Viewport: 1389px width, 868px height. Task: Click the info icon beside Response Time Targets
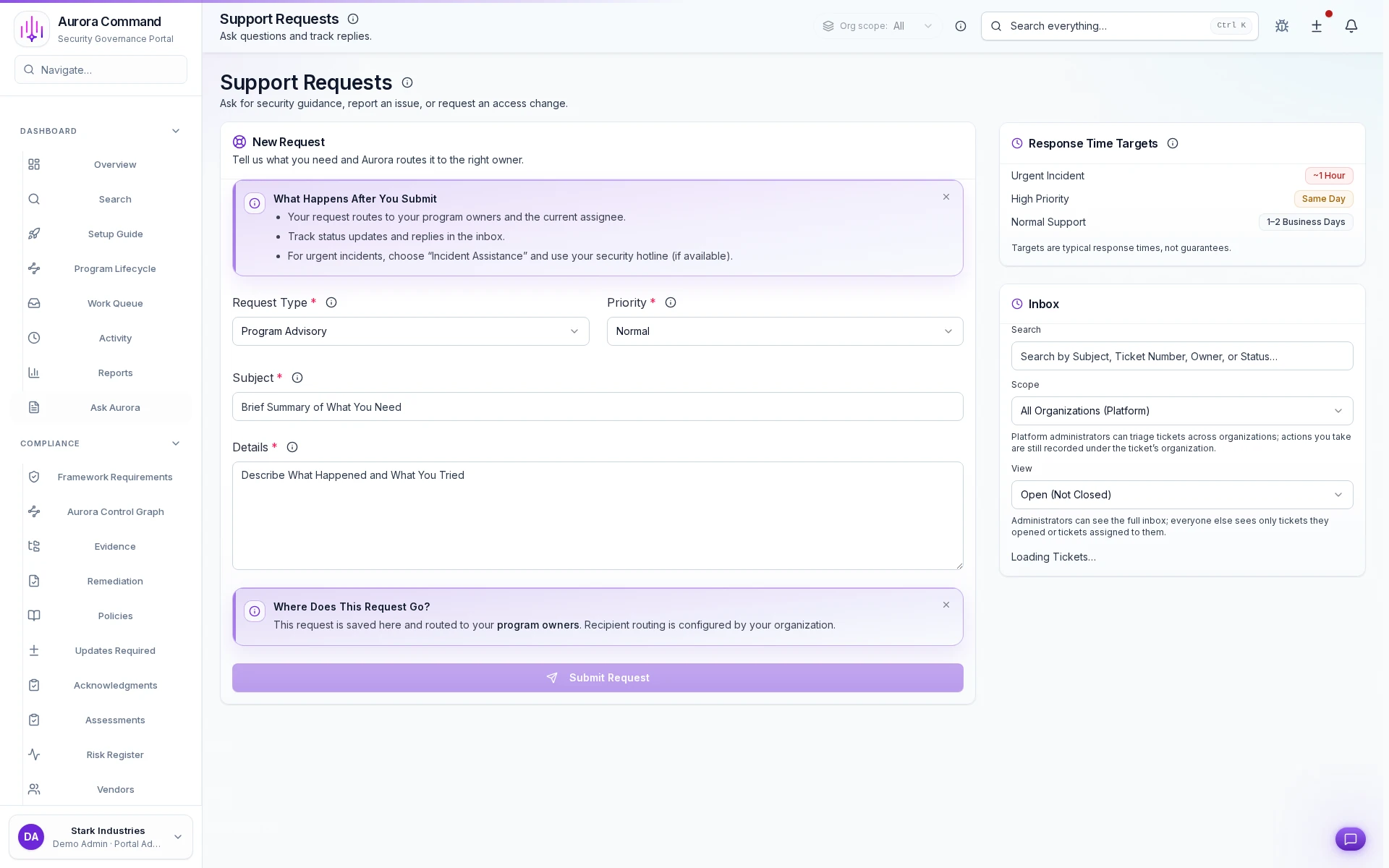(x=1172, y=143)
